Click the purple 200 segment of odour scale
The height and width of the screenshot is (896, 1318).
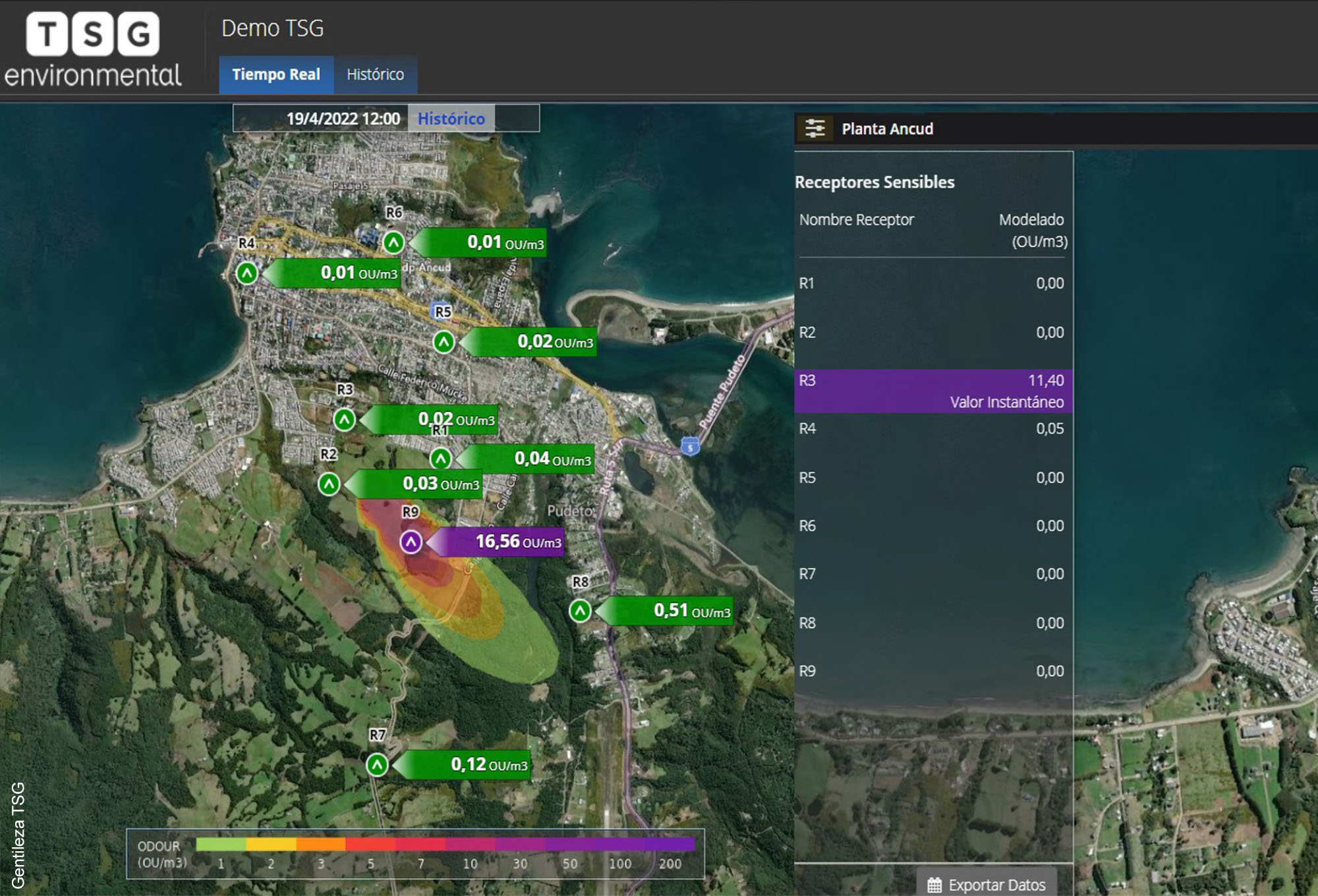(670, 845)
